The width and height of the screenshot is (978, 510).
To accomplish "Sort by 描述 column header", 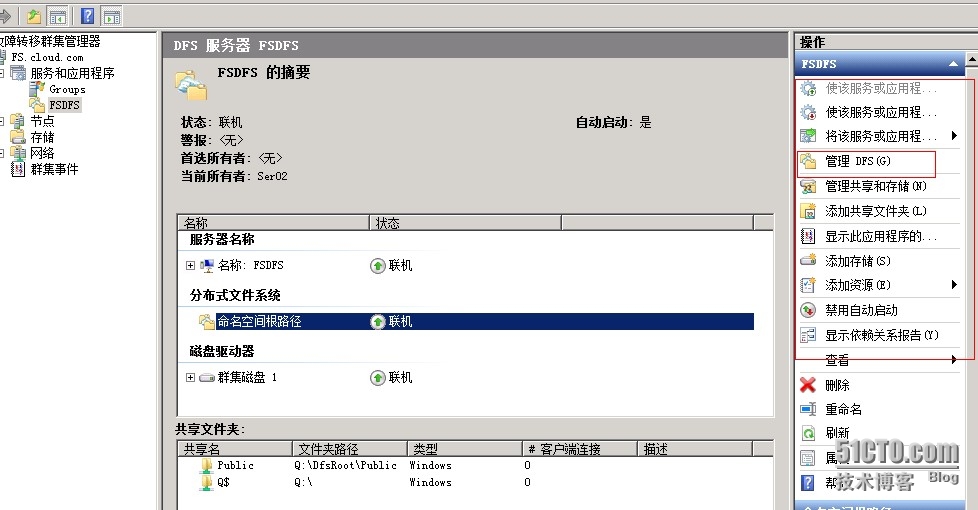I will point(695,449).
